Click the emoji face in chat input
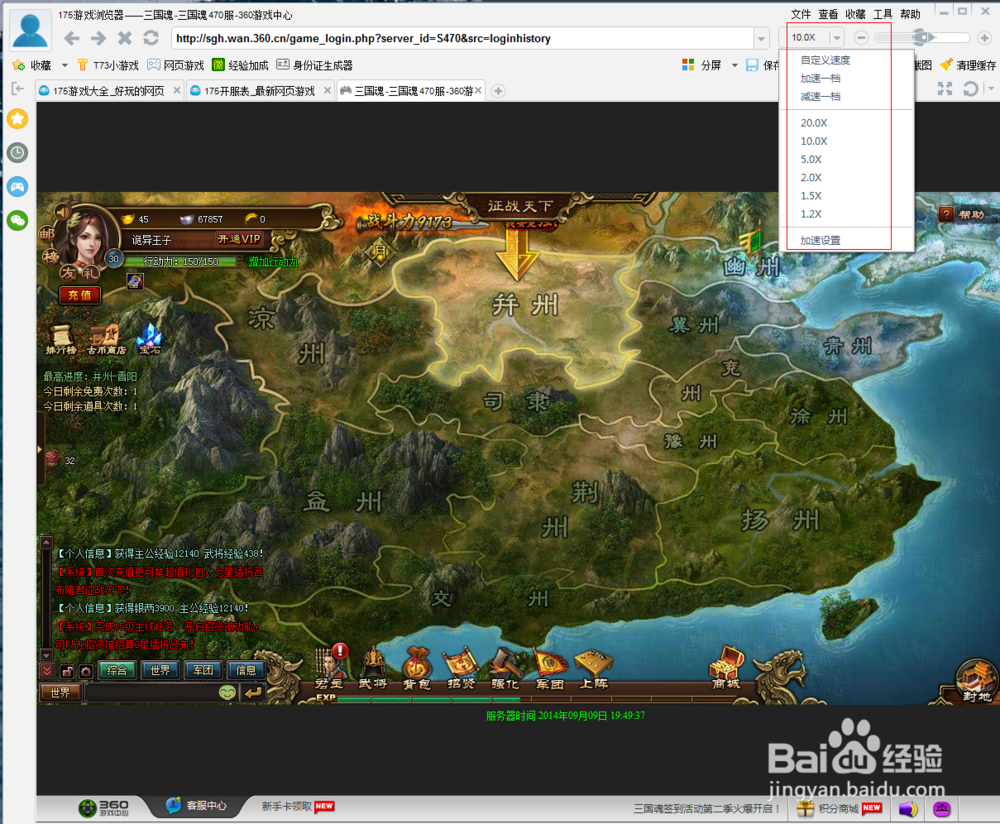The width and height of the screenshot is (1000, 824). [227, 693]
